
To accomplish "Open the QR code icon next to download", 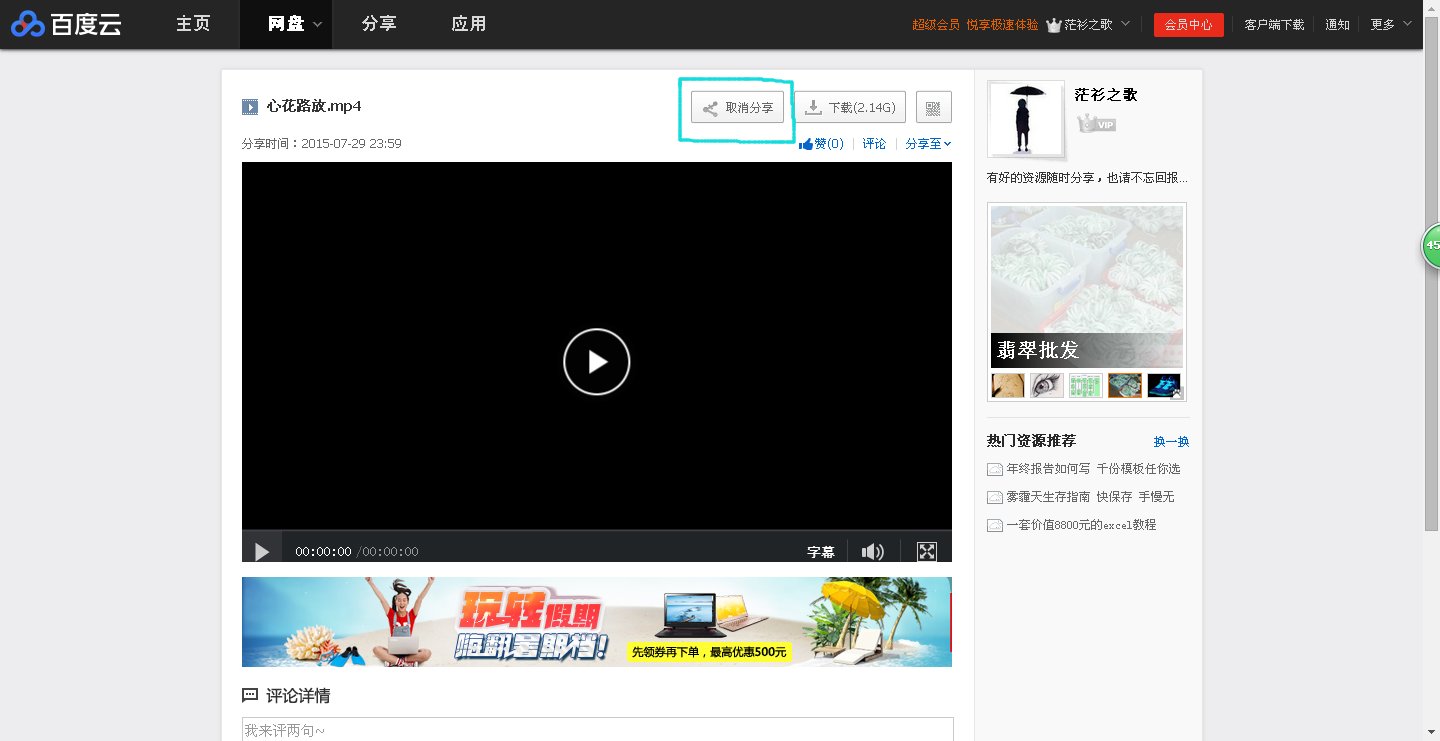I will [933, 107].
